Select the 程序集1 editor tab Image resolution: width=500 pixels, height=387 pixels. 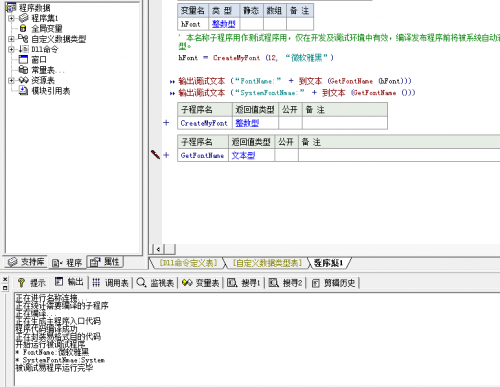pyautogui.click(x=328, y=263)
